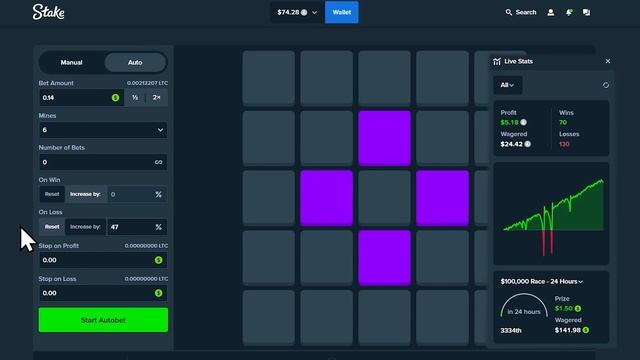
Task: Toggle infinite bets loop icon
Action: pos(158,162)
